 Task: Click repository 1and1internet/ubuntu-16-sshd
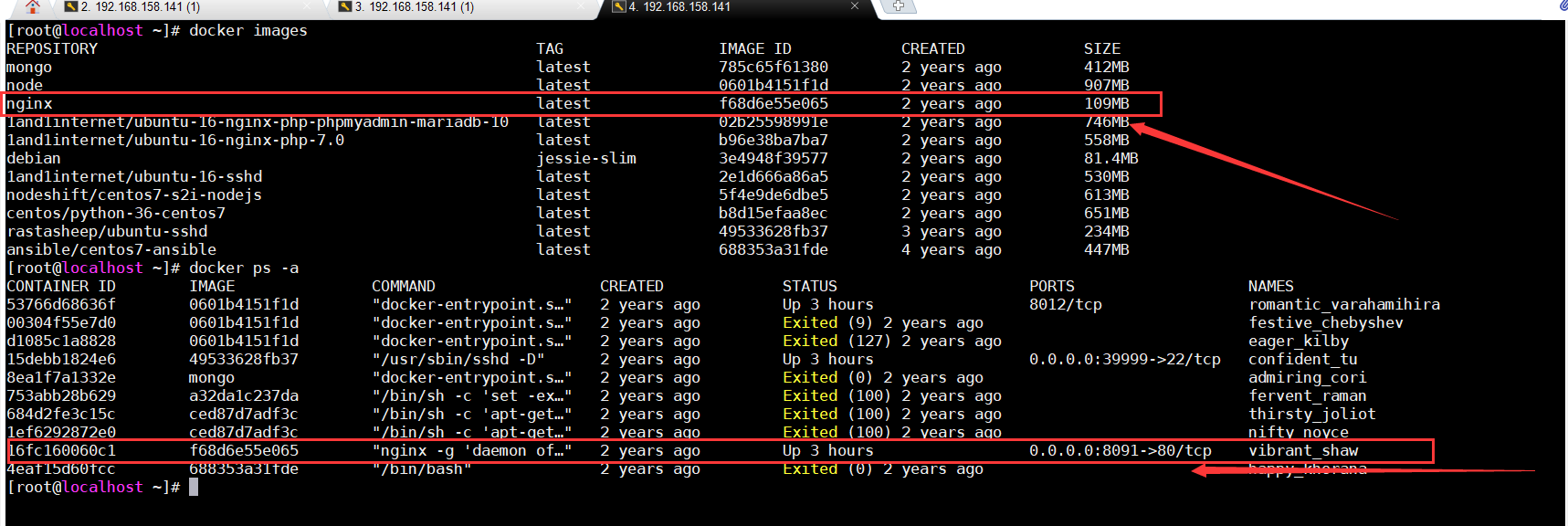134,177
